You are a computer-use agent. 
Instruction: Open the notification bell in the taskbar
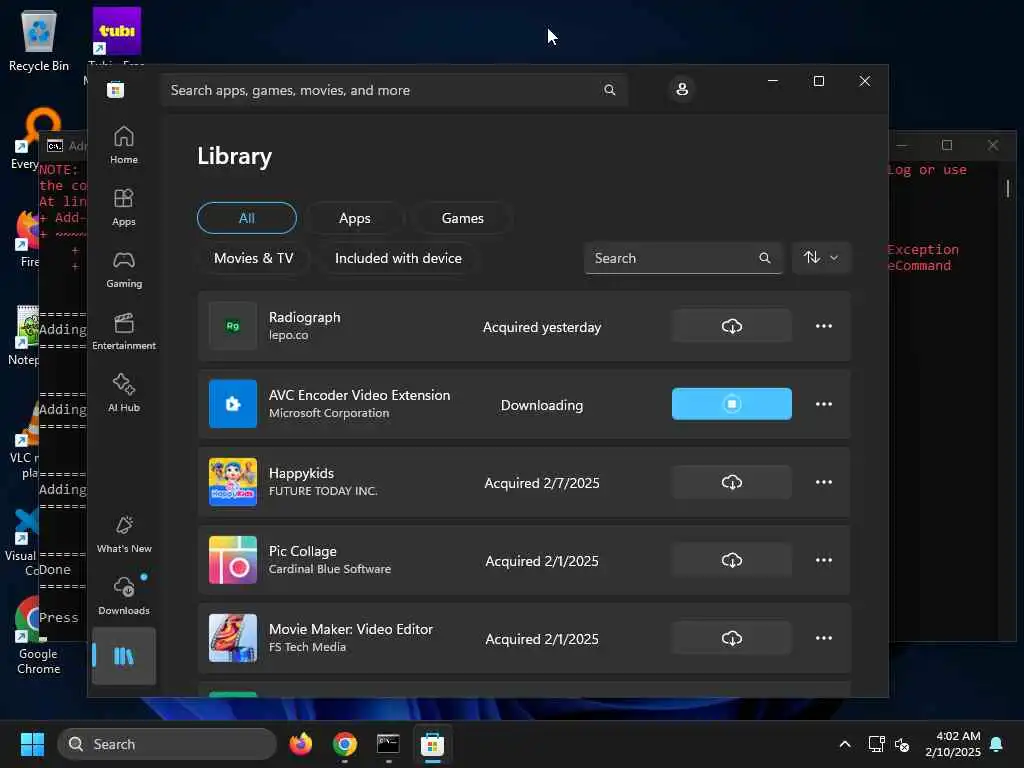coord(997,744)
